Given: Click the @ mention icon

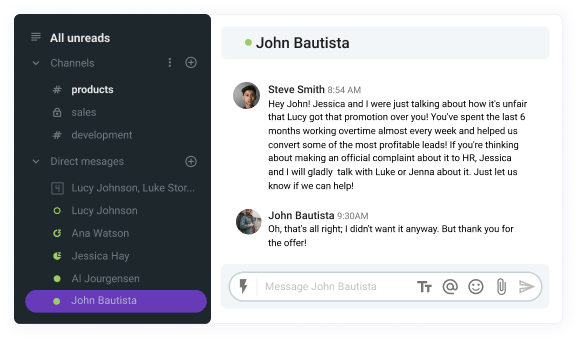Looking at the screenshot, I should [450, 286].
